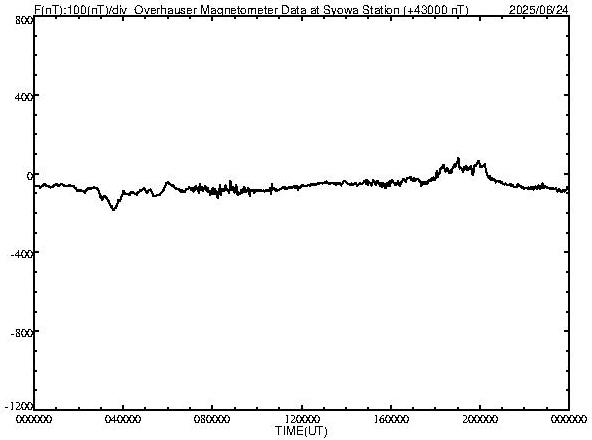Click the rightmost 000000 time label
The height and width of the screenshot is (440, 592).
569,419
